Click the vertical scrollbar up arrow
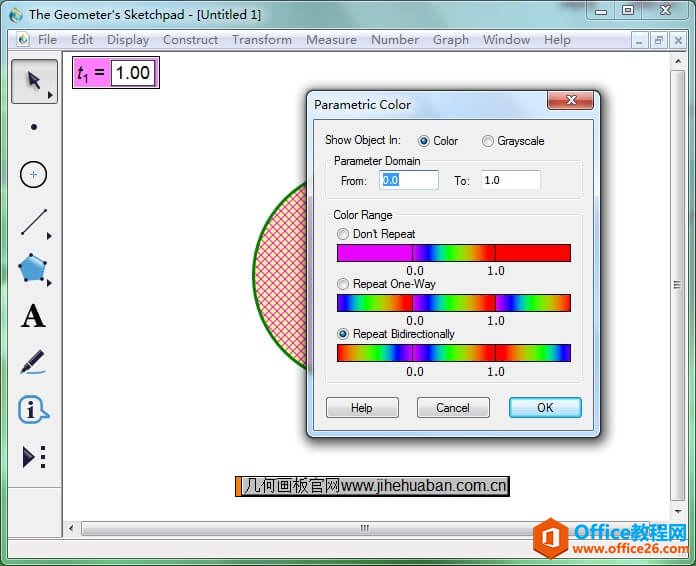696x566 pixels. coord(678,61)
